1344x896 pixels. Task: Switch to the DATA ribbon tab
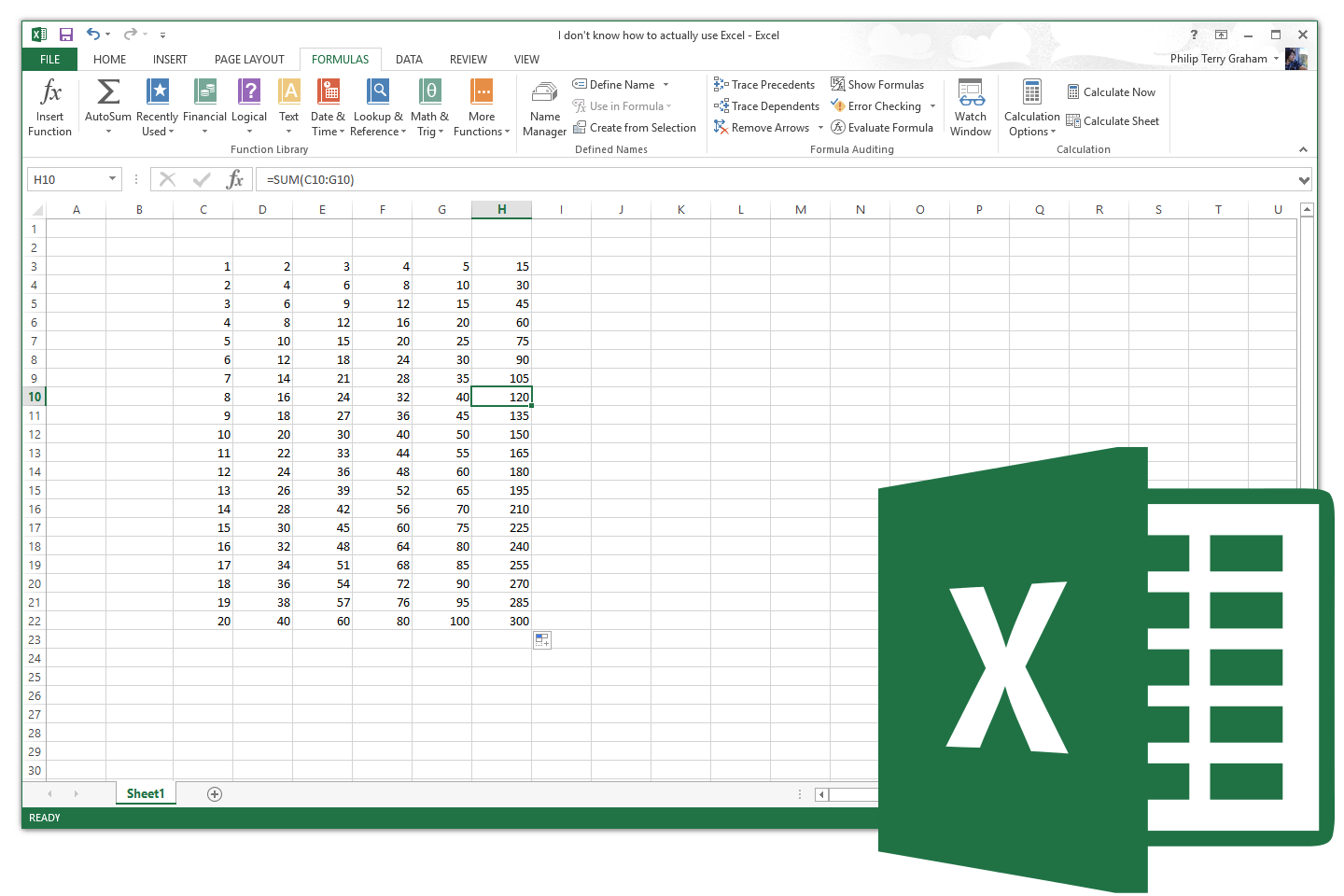point(409,59)
